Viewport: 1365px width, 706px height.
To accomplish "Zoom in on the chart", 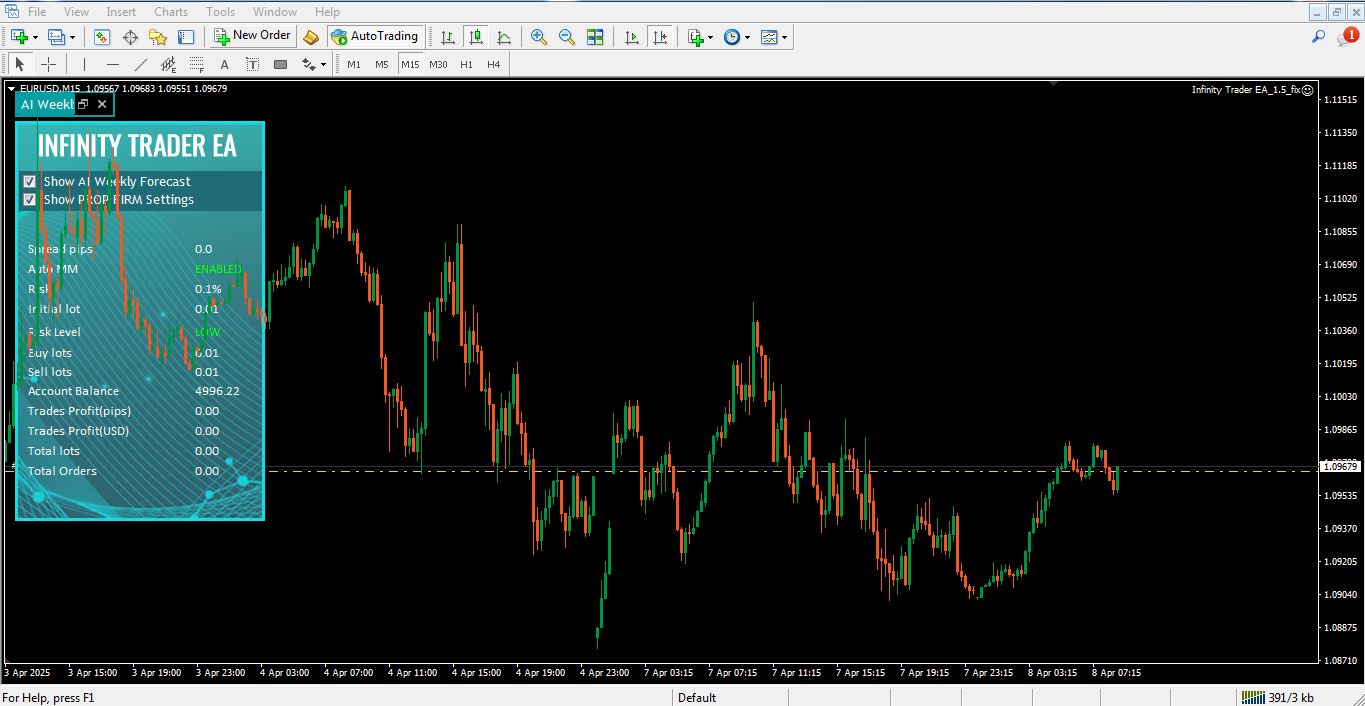I will 538,37.
